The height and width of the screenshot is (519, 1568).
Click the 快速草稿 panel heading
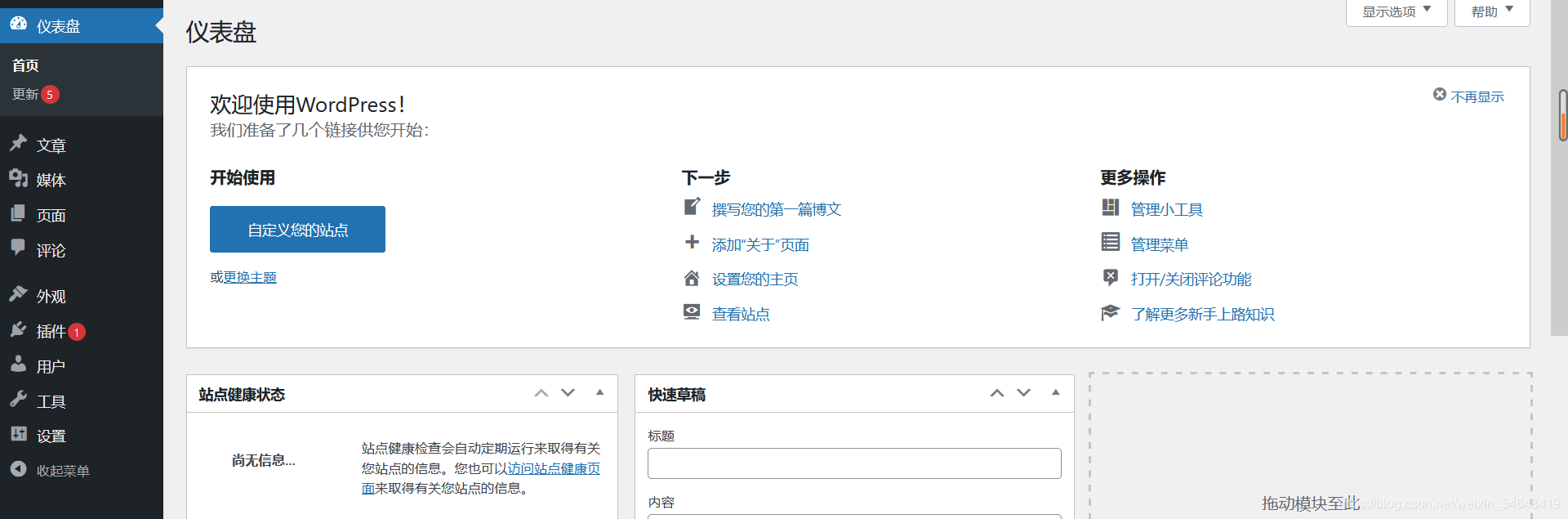(x=677, y=395)
